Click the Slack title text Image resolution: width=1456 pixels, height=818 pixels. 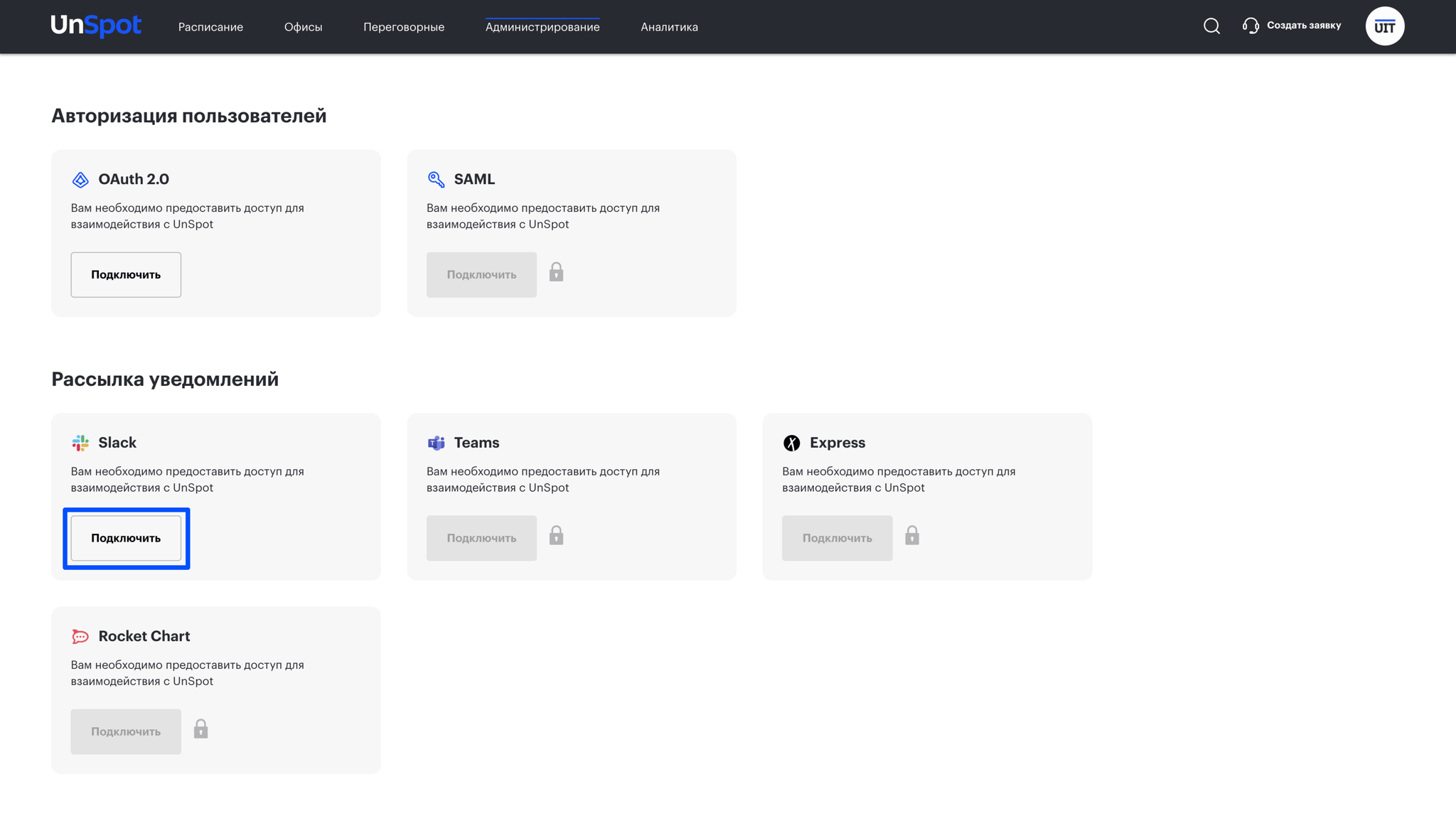coord(117,443)
